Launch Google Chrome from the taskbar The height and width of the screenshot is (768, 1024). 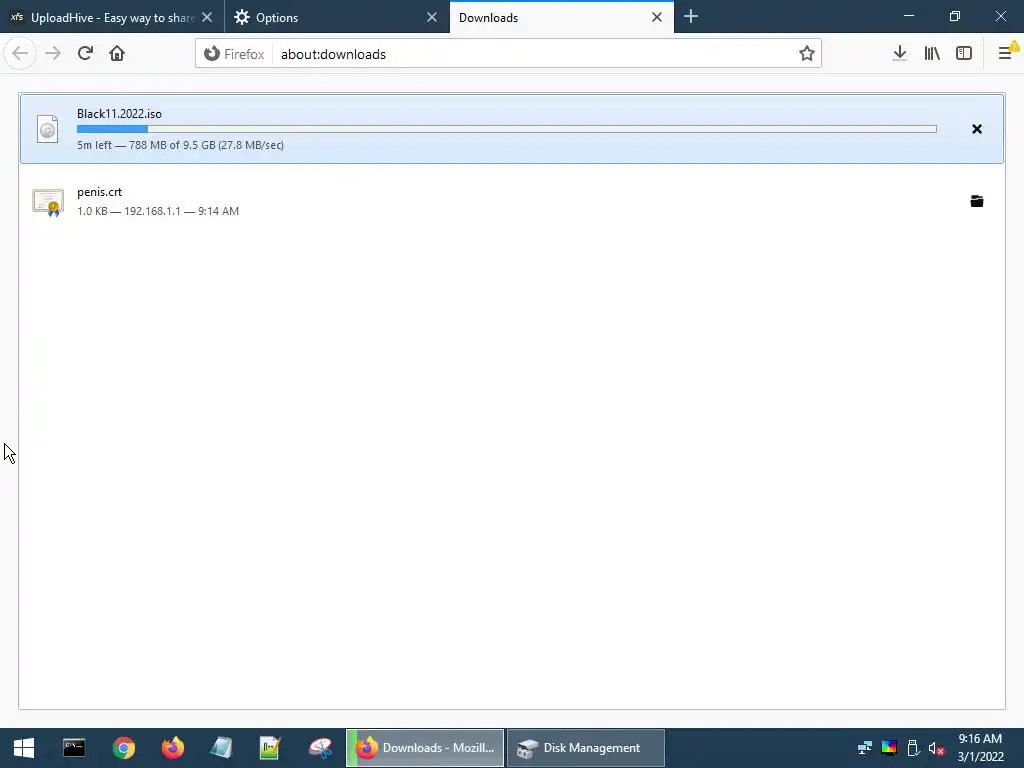[x=123, y=748]
